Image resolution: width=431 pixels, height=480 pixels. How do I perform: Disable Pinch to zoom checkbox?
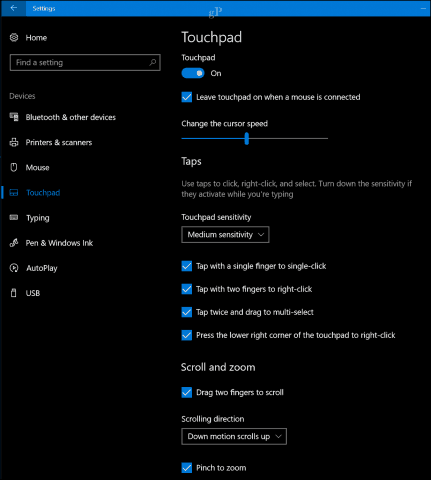187,468
